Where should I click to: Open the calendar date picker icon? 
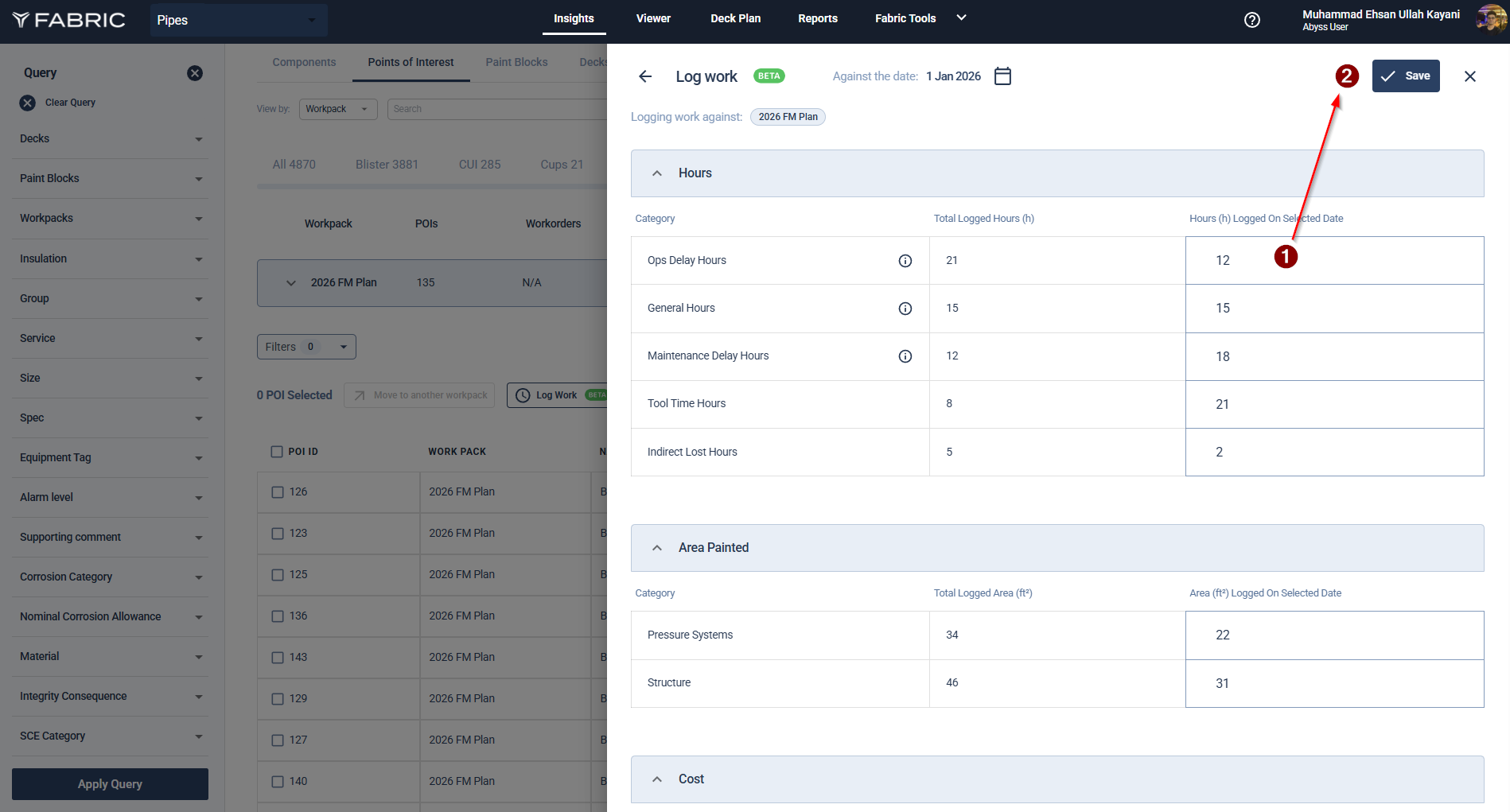point(1002,76)
